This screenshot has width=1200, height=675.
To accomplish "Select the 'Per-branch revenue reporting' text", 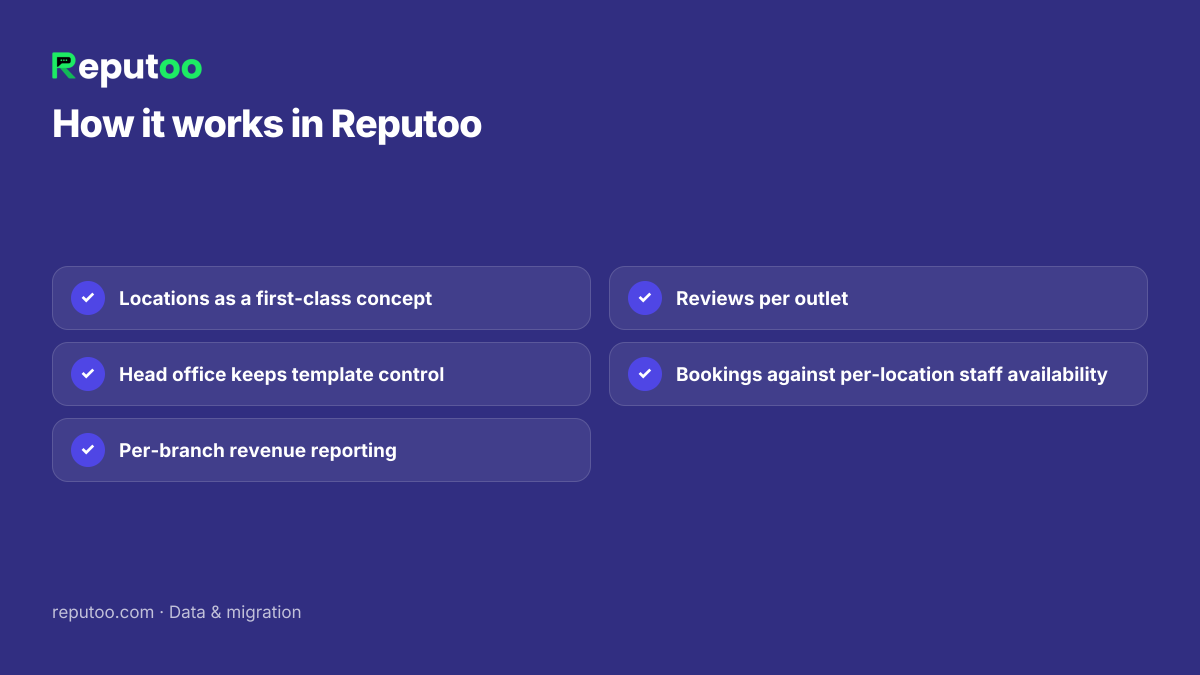I will (x=258, y=450).
